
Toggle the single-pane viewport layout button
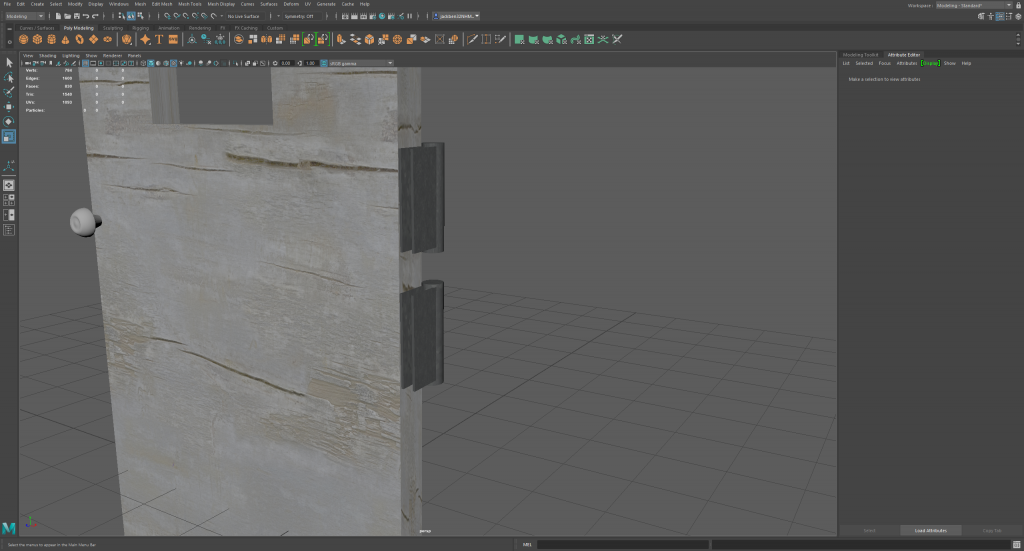[x=9, y=184]
